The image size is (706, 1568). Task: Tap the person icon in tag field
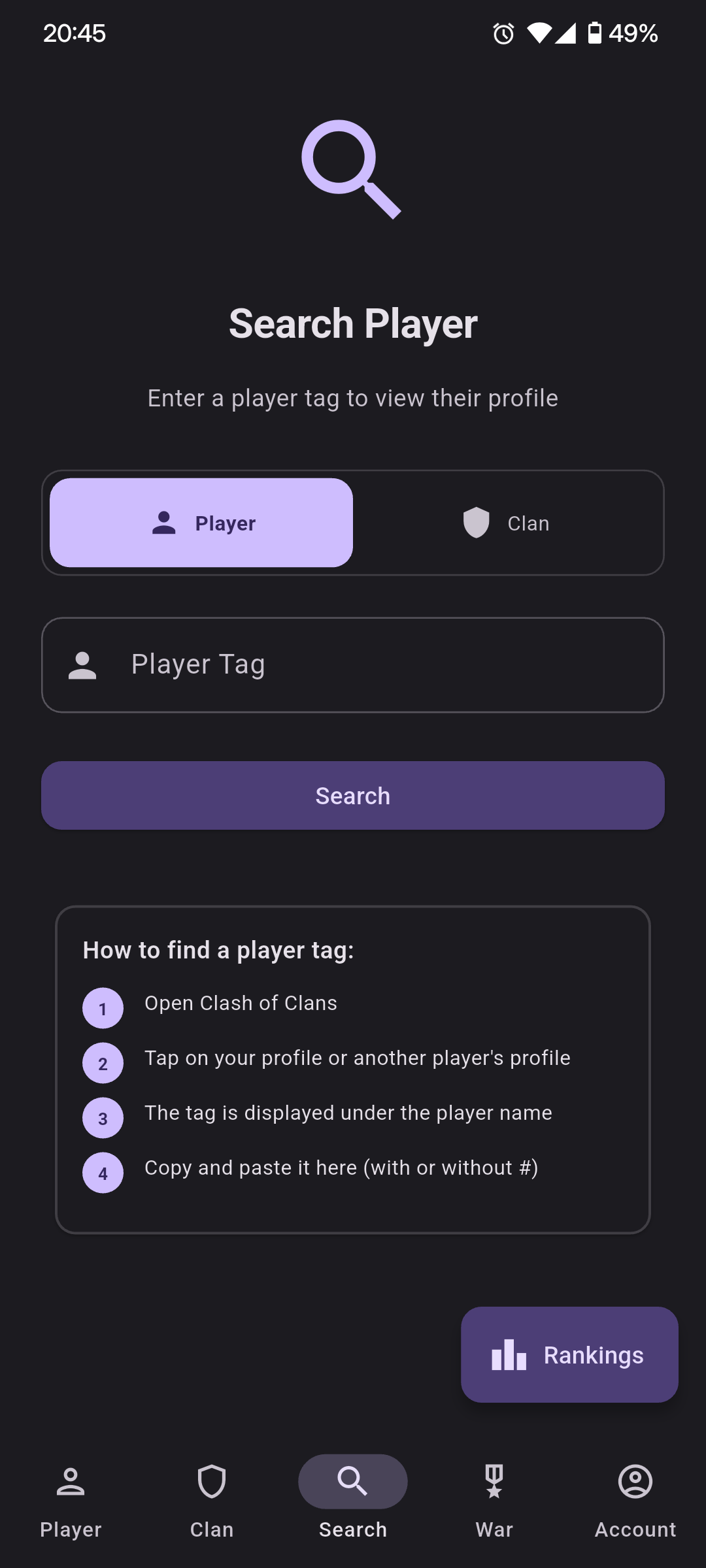82,665
